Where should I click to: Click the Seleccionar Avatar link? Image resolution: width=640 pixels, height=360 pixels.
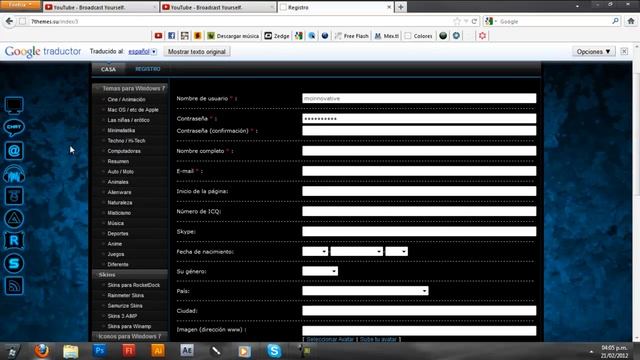click(x=330, y=339)
